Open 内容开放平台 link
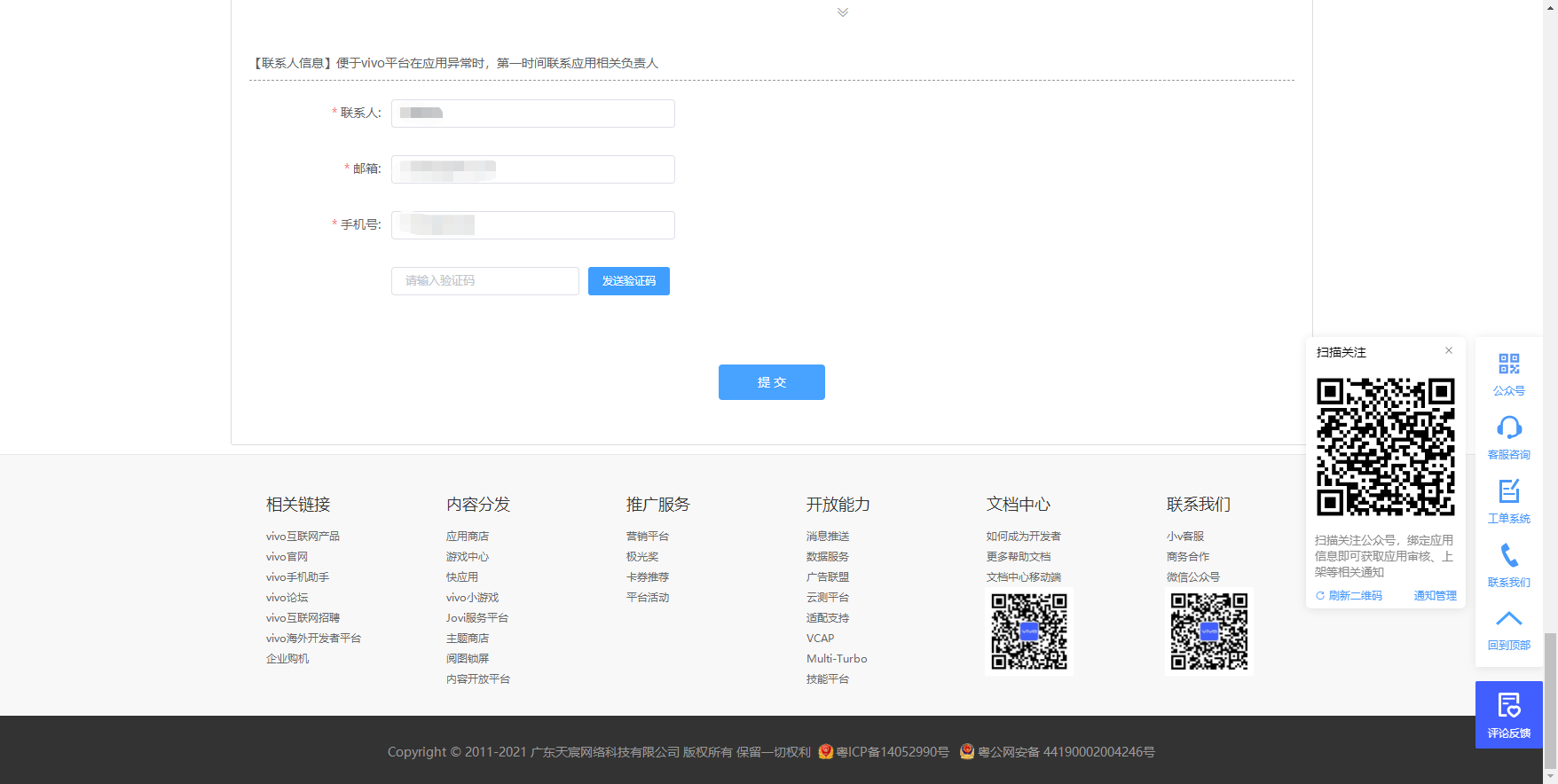Screen dimensions: 1558x784 pyautogui.click(x=478, y=679)
